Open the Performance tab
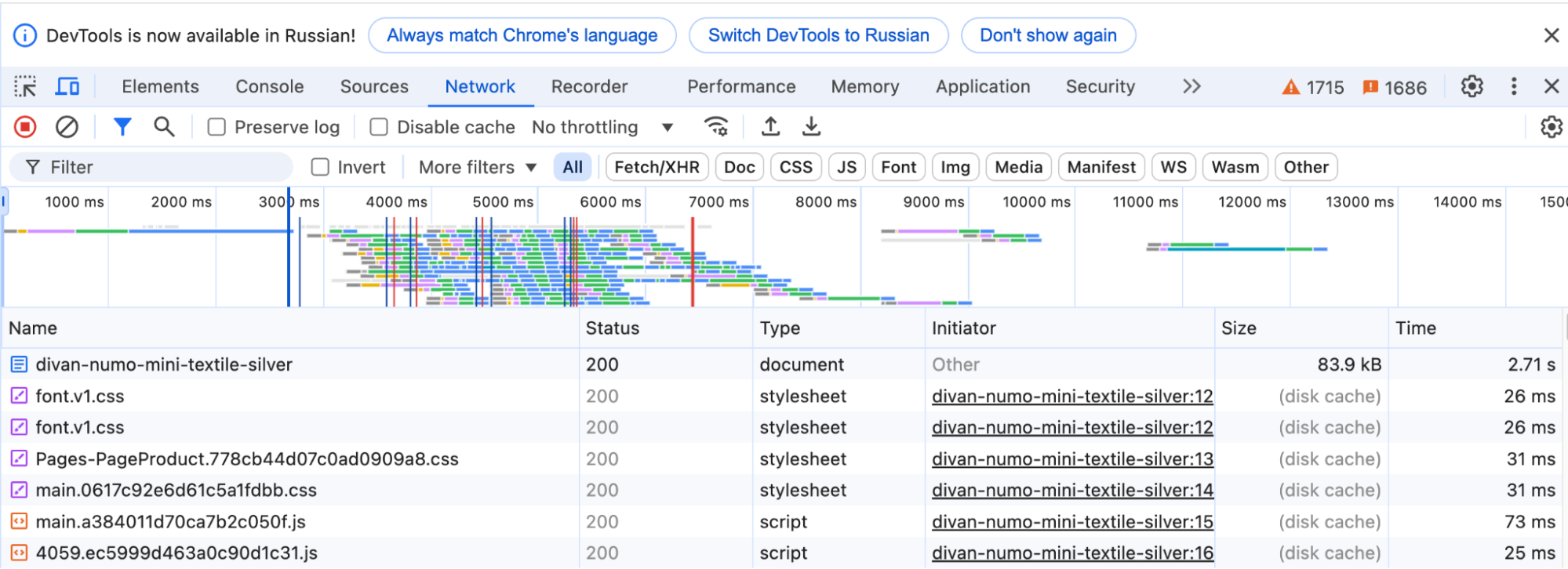Screen dimensions: 1568x569 tap(741, 86)
